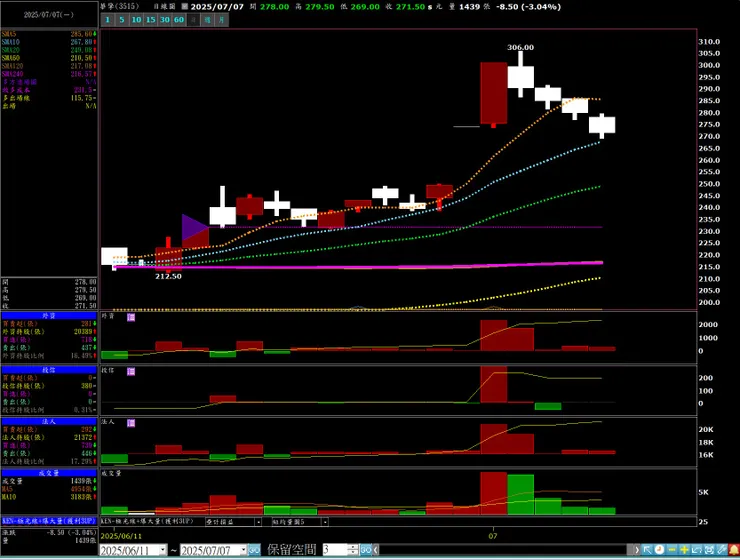
Task: Click the SMA240 row in the legend
Action: [x=49, y=74]
